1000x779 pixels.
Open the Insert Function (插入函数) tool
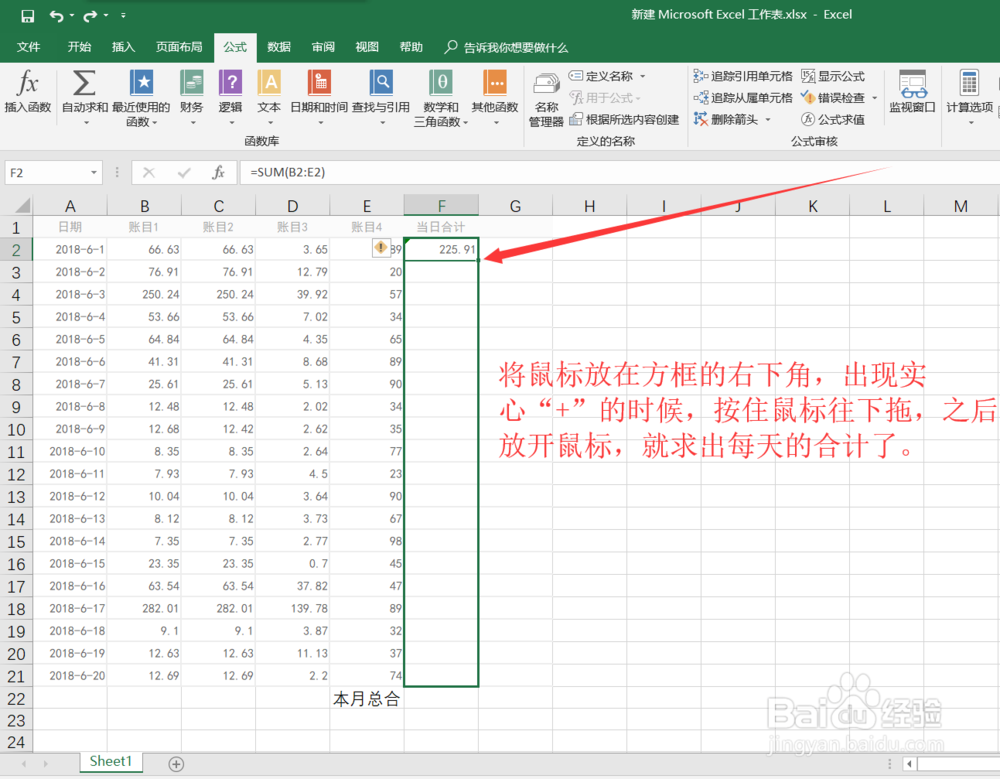(x=27, y=91)
